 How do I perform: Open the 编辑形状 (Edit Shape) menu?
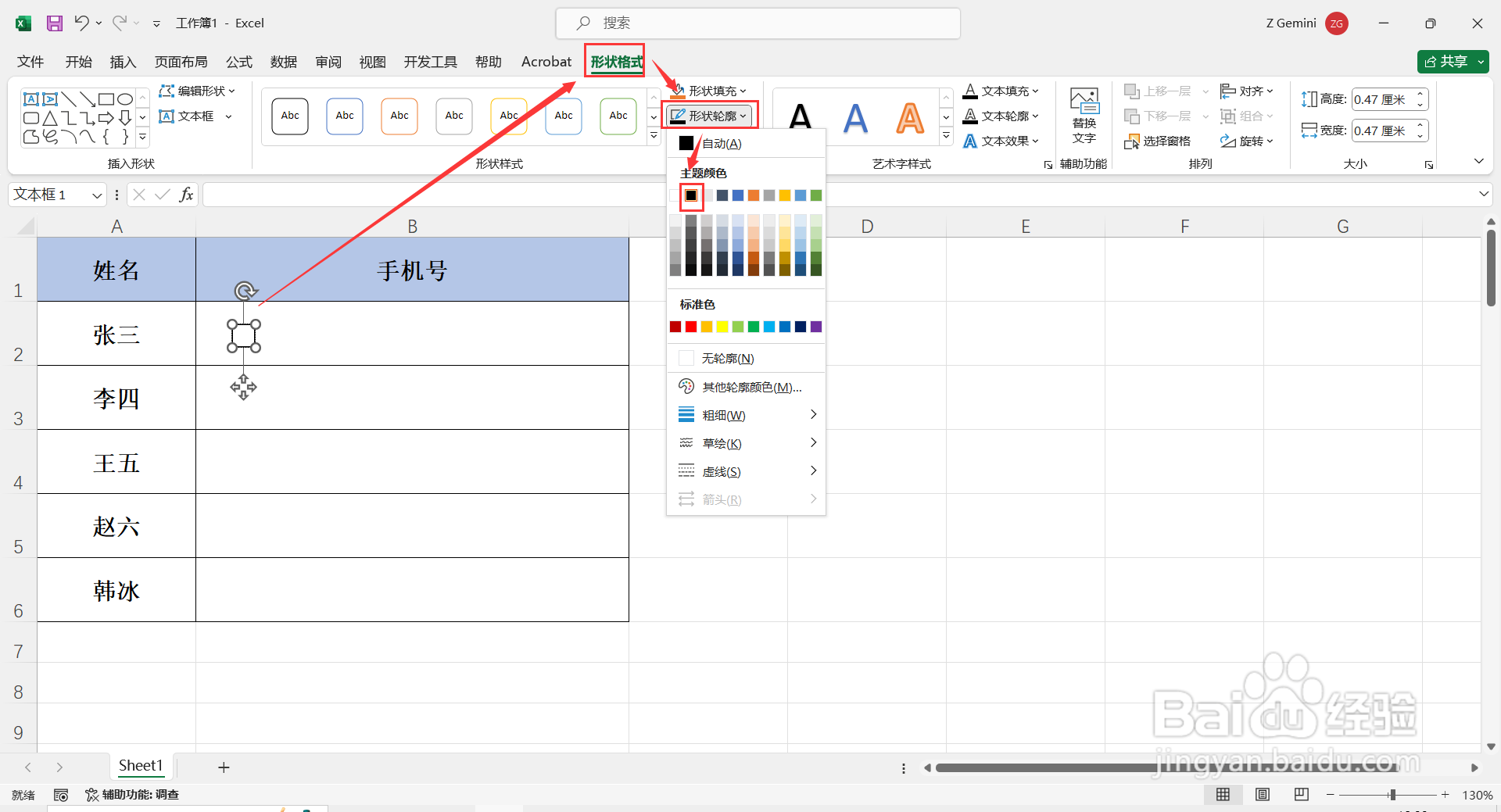click(x=197, y=91)
